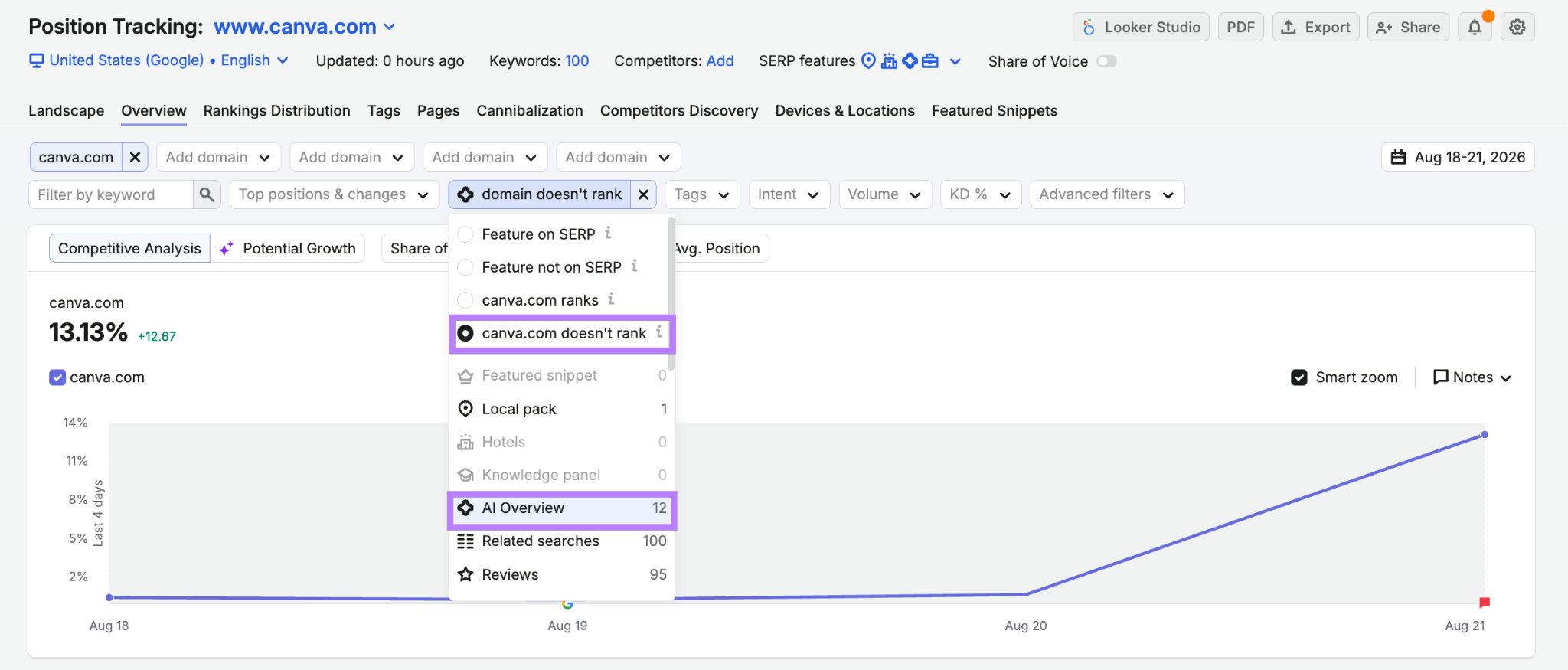This screenshot has width=1568, height=670.
Task: Open the date range Aug 18-21, 2026 picker
Action: click(1458, 157)
